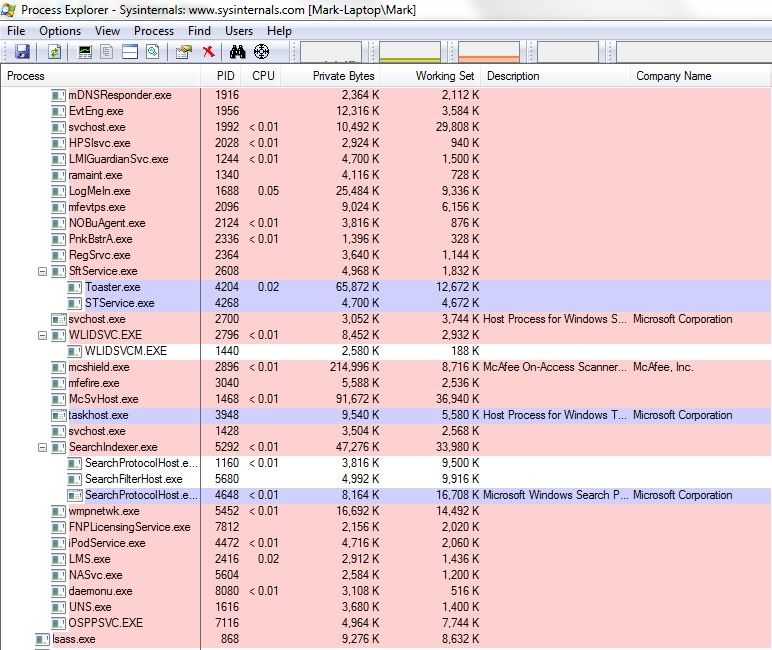Open the View menu
The image size is (772, 650).
pyautogui.click(x=107, y=31)
